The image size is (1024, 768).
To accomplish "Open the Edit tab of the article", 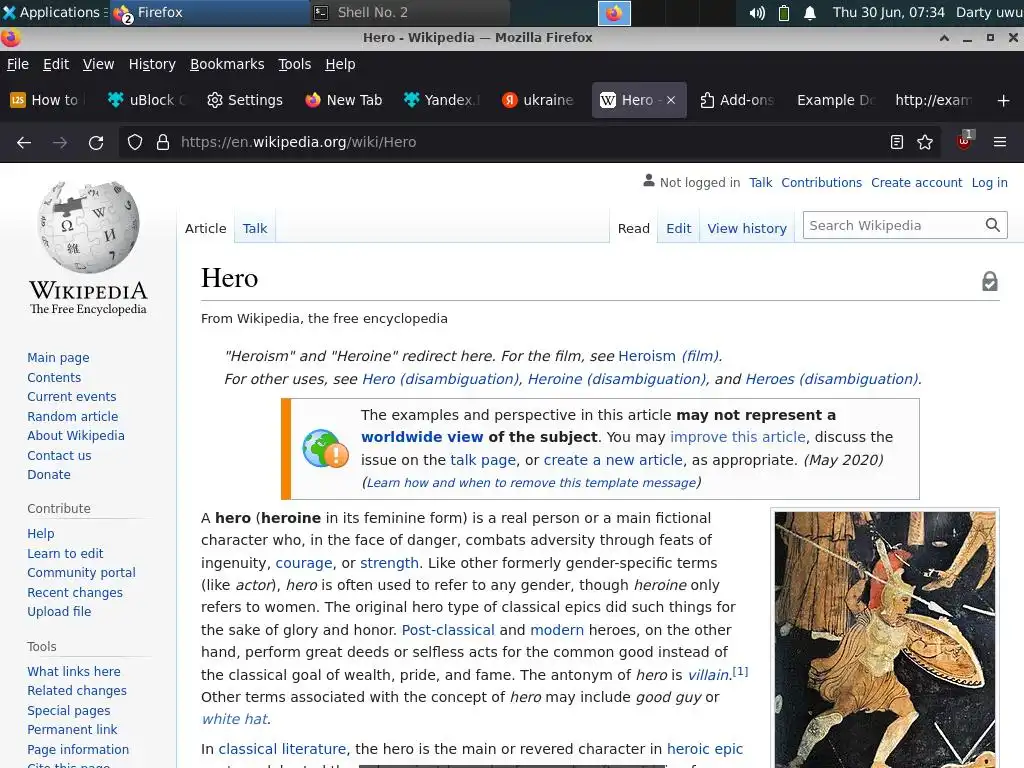I will pos(679,229).
